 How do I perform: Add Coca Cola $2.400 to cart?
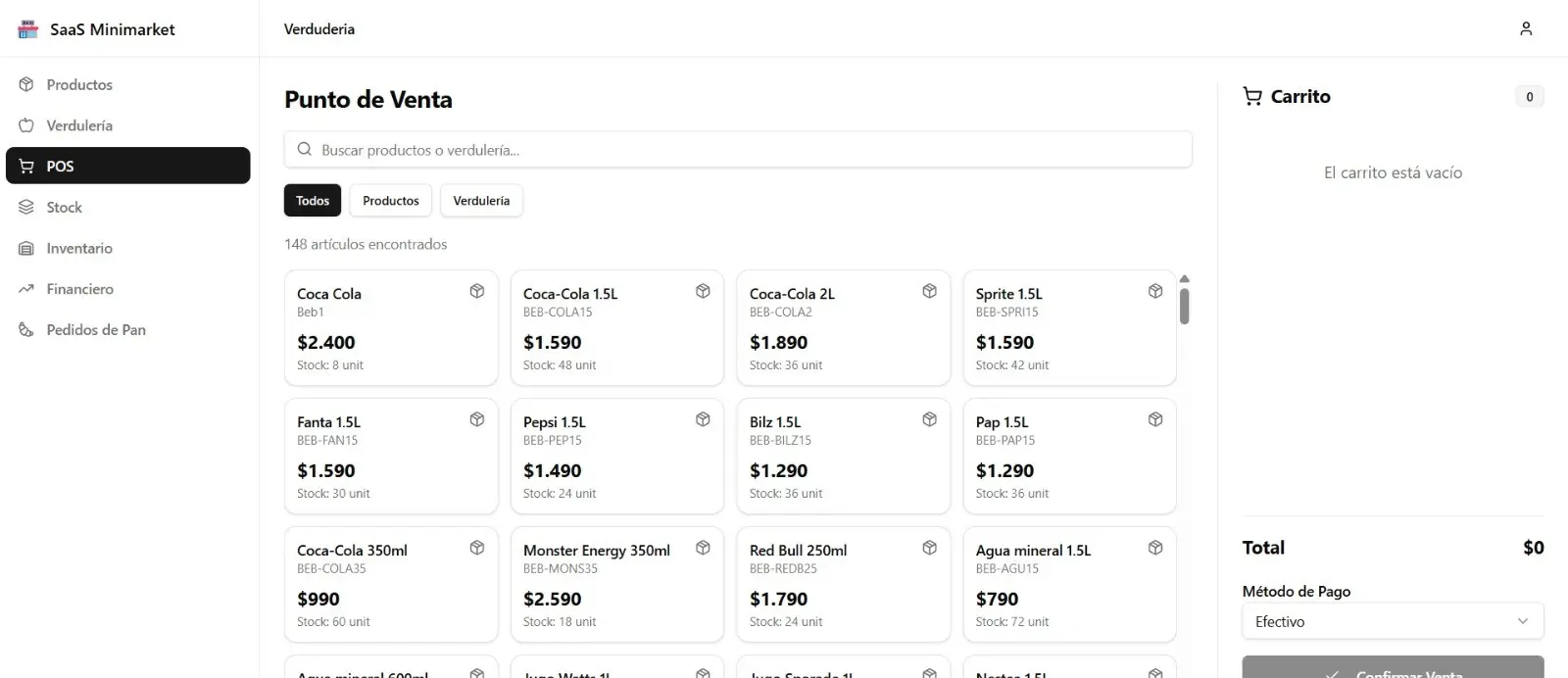point(391,328)
